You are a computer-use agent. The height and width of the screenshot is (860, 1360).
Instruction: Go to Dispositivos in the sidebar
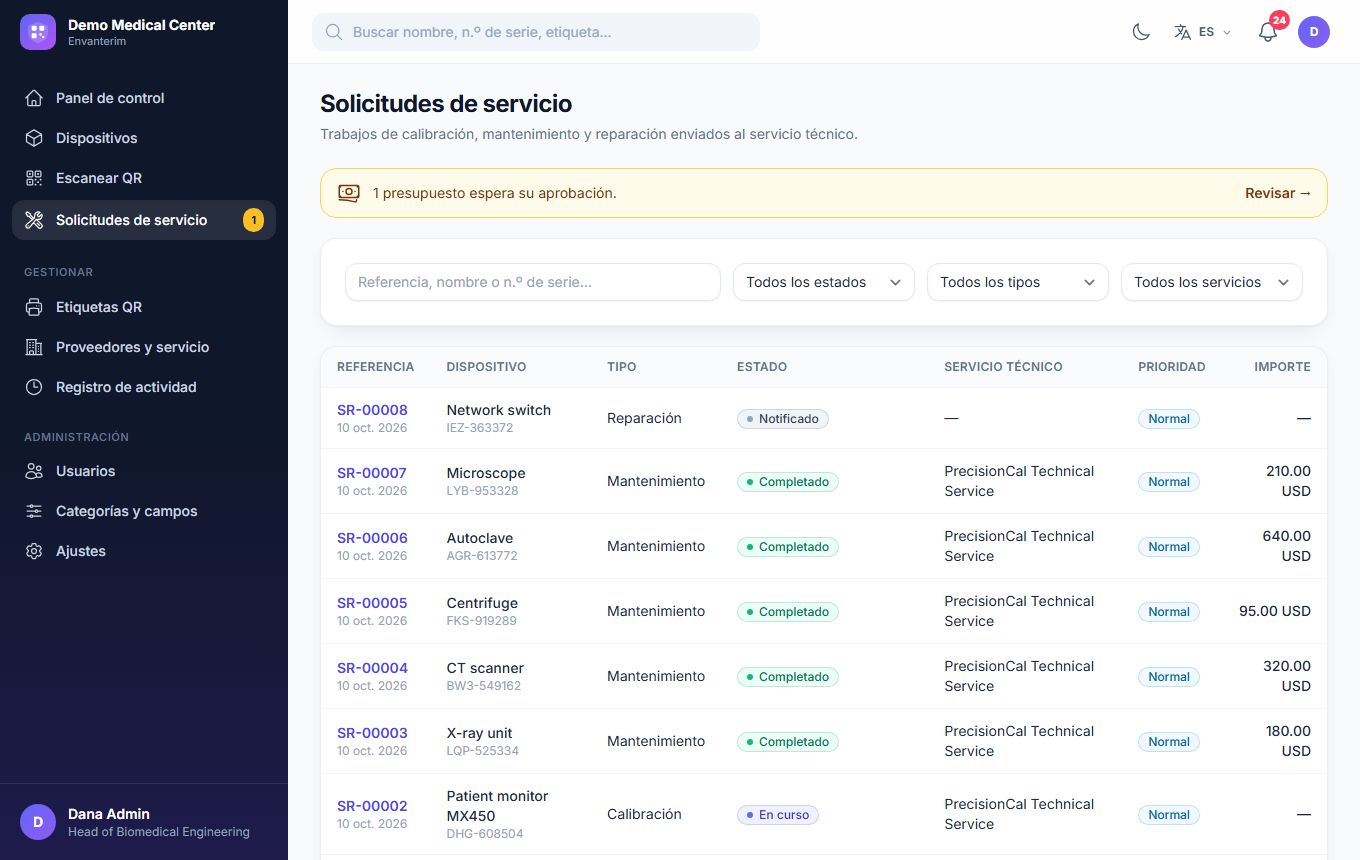(x=144, y=138)
